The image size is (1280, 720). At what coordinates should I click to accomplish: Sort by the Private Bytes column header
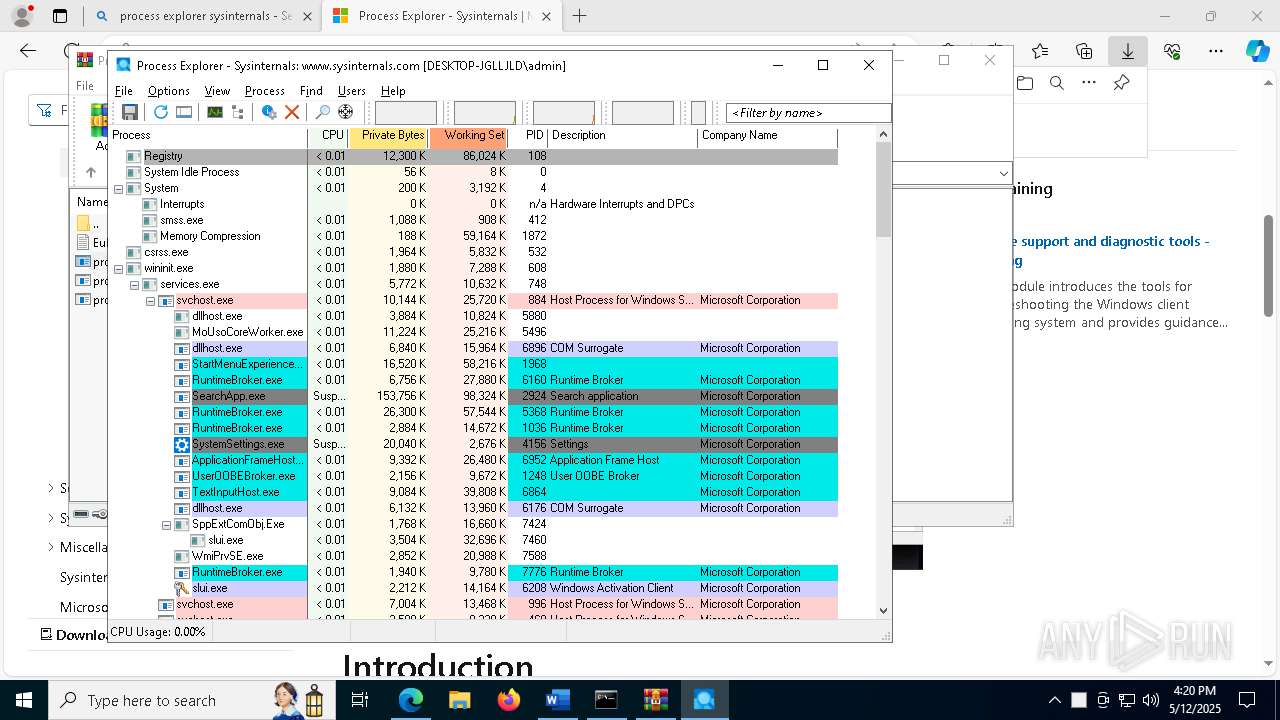388,136
